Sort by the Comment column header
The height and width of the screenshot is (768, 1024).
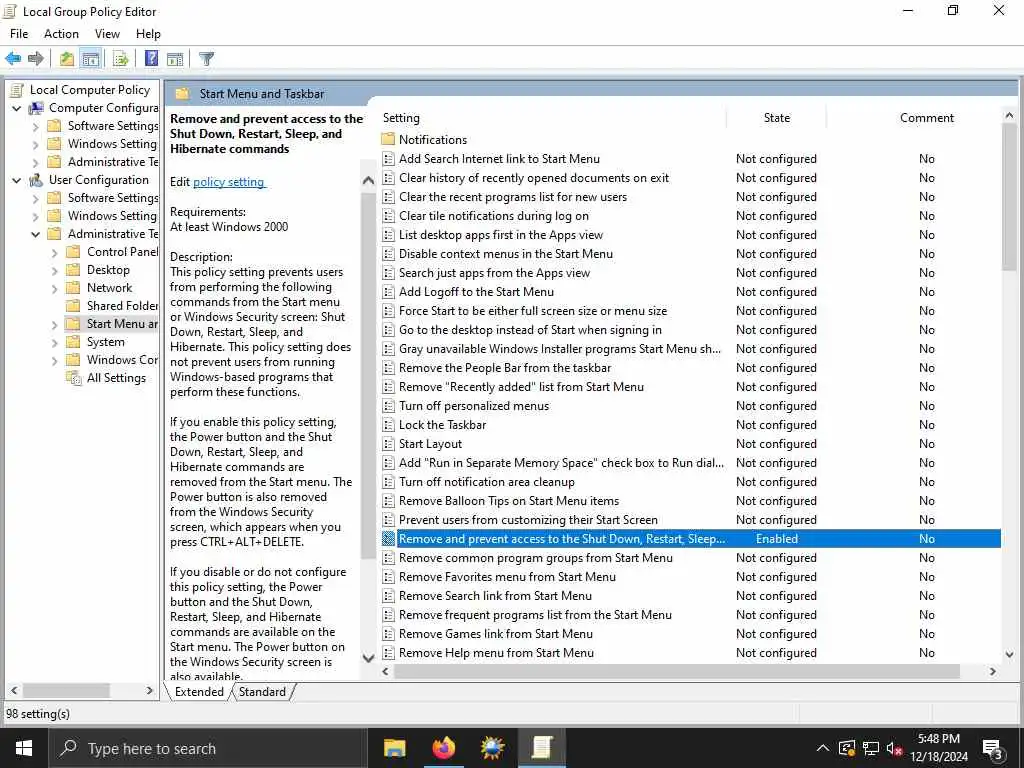[x=927, y=118]
